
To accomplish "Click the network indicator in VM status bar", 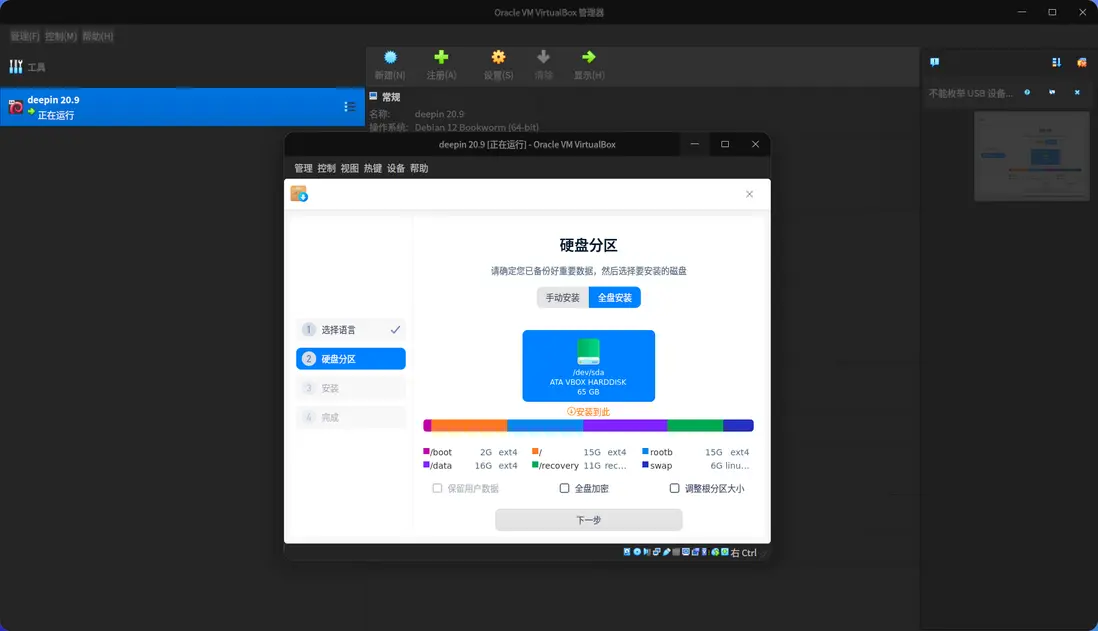I will click(x=657, y=552).
